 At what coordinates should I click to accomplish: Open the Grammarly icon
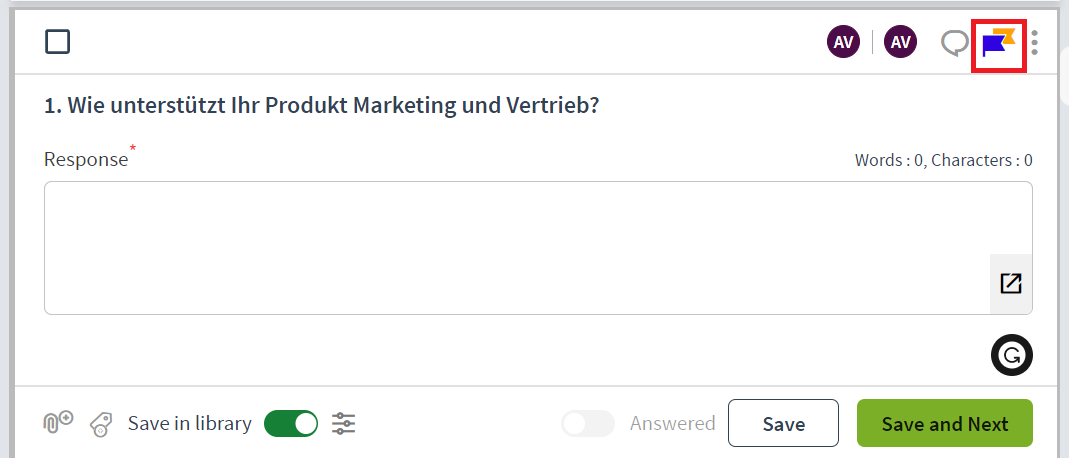1011,354
